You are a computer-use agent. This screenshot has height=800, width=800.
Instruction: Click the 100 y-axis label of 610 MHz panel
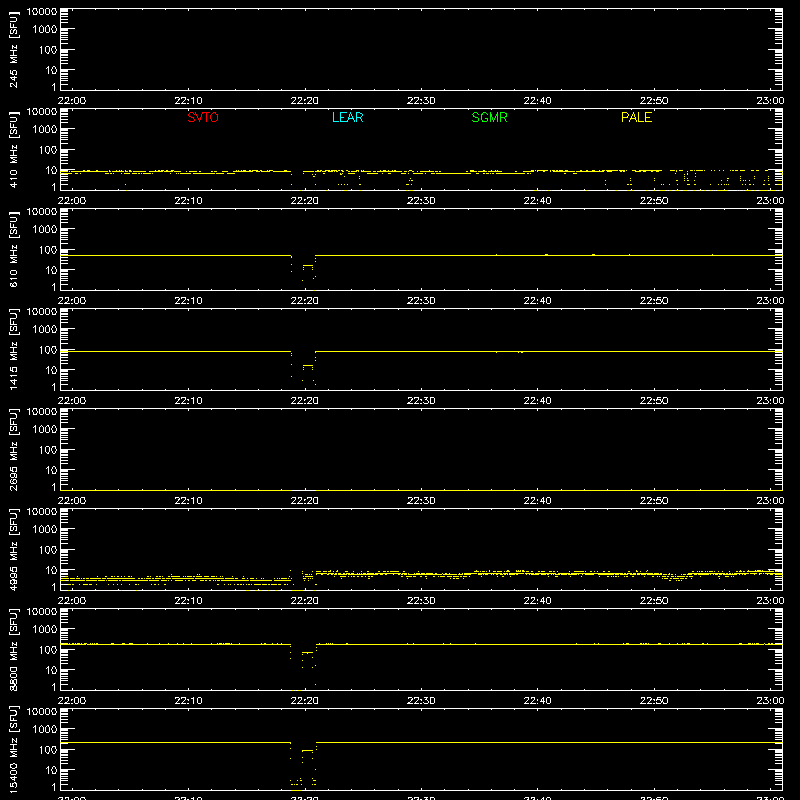pyautogui.click(x=48, y=250)
